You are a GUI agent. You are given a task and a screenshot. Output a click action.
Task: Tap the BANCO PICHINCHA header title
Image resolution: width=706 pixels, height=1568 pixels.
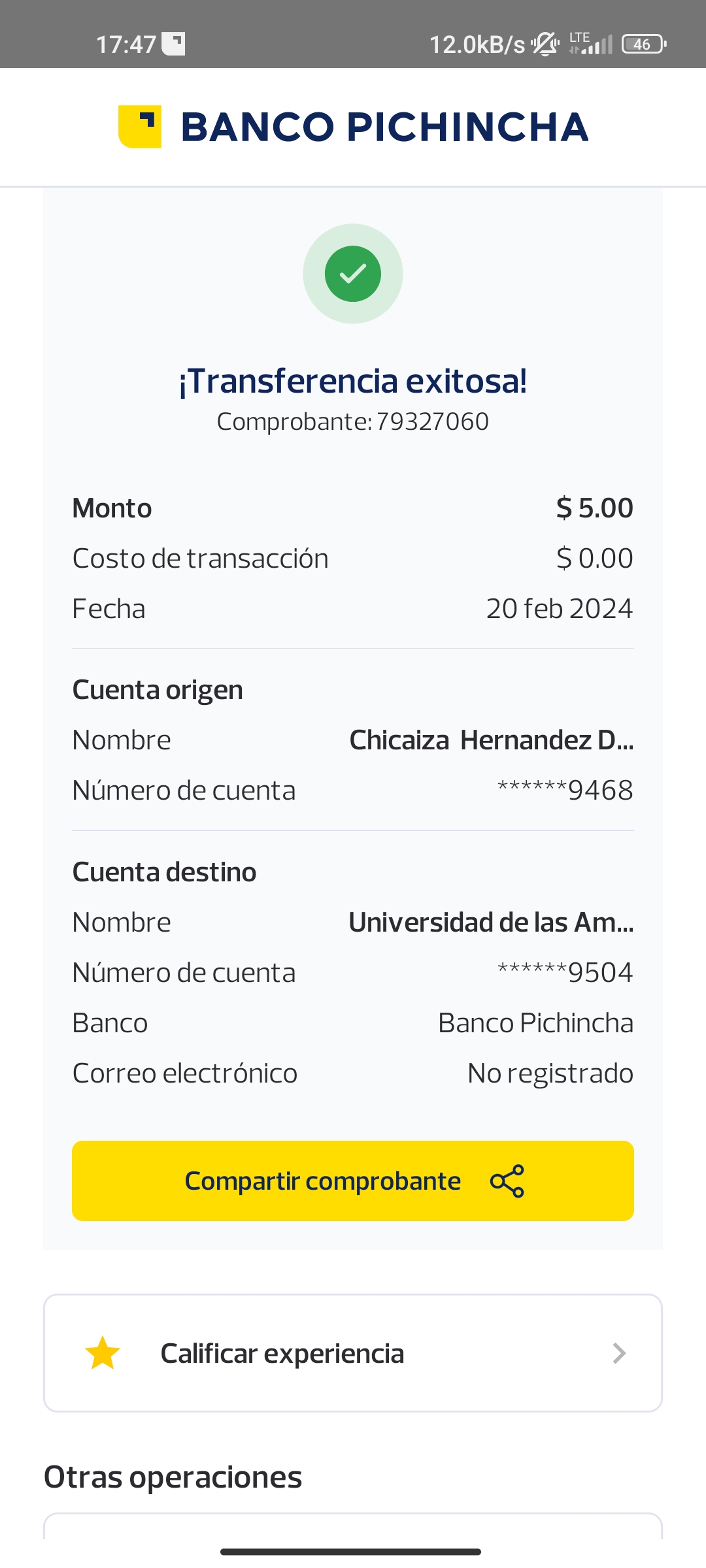(384, 127)
